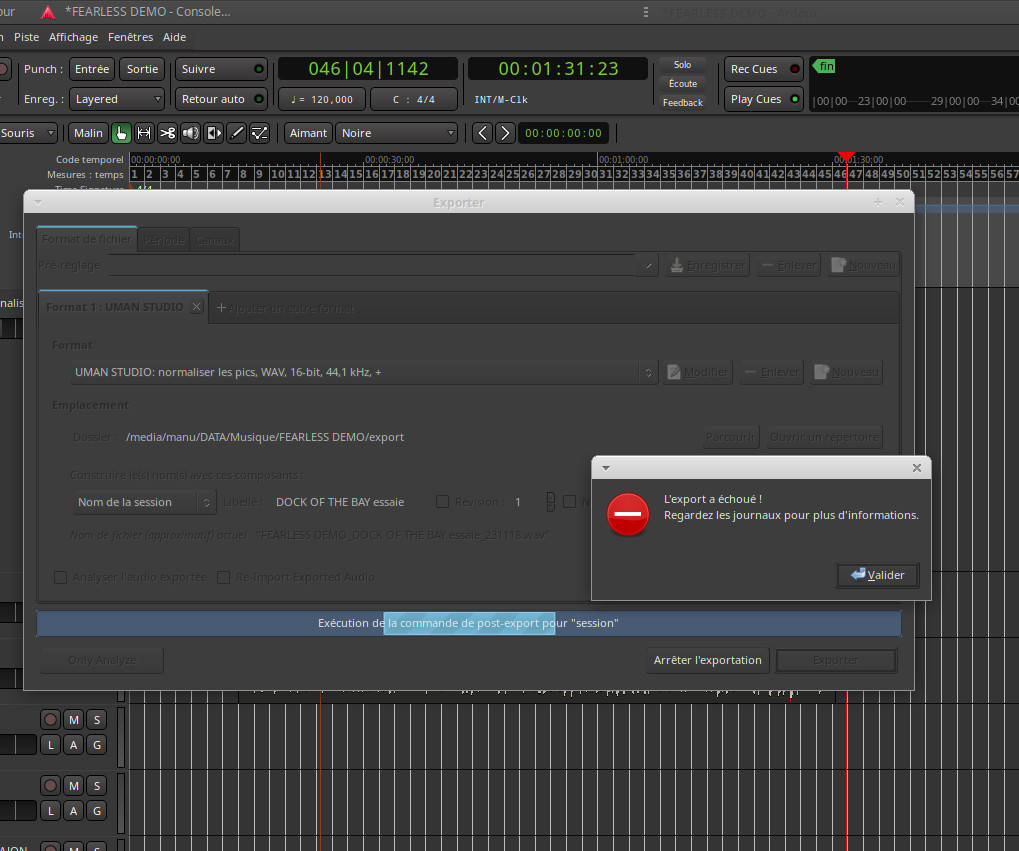The width and height of the screenshot is (1019, 851).
Task: Activate the speaker Audition tool
Action: point(190,133)
